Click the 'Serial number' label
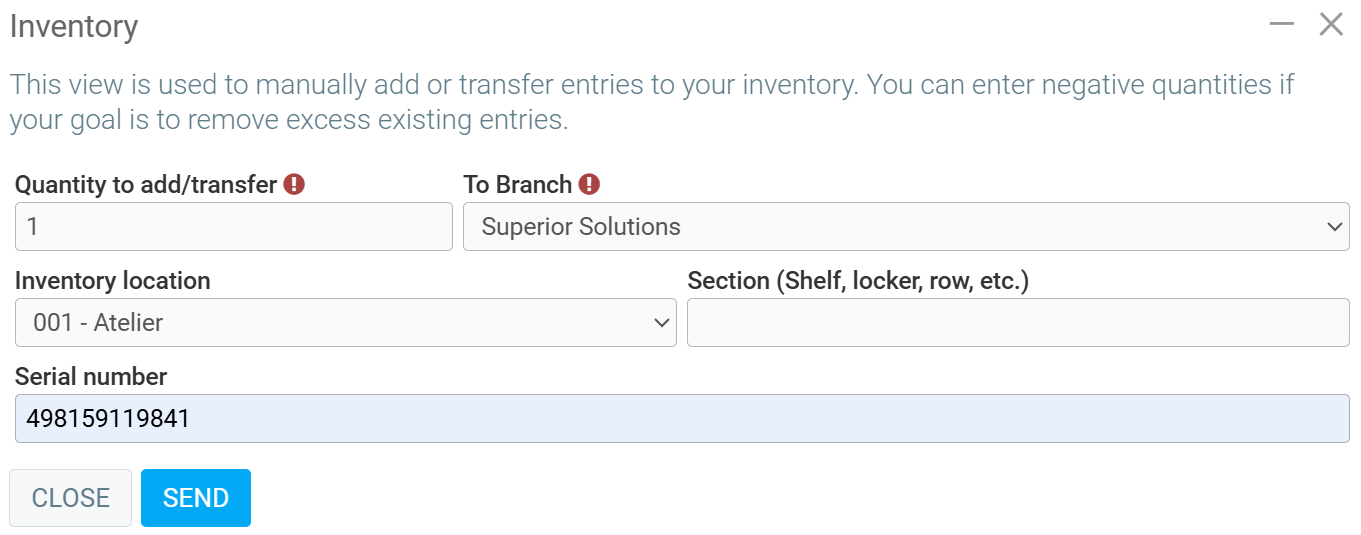 (x=91, y=377)
